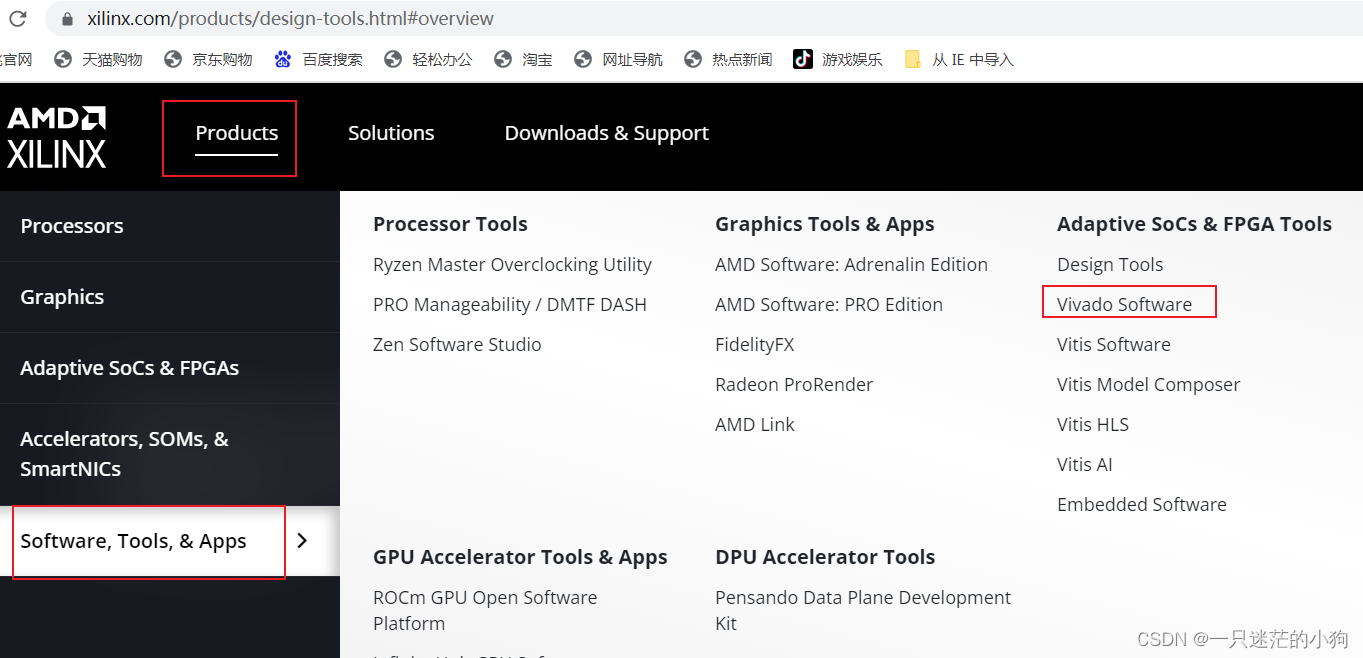Screen dimensions: 1363x658
Task: Open the 轻松办公 bookmark
Action: 428,59
